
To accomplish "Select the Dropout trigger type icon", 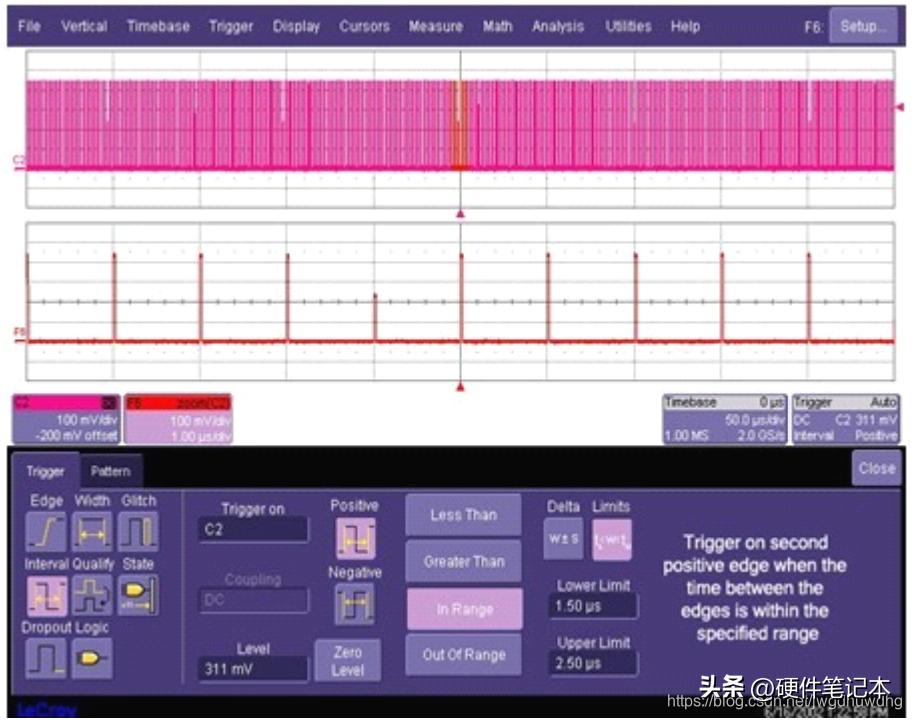I will coord(46,659).
